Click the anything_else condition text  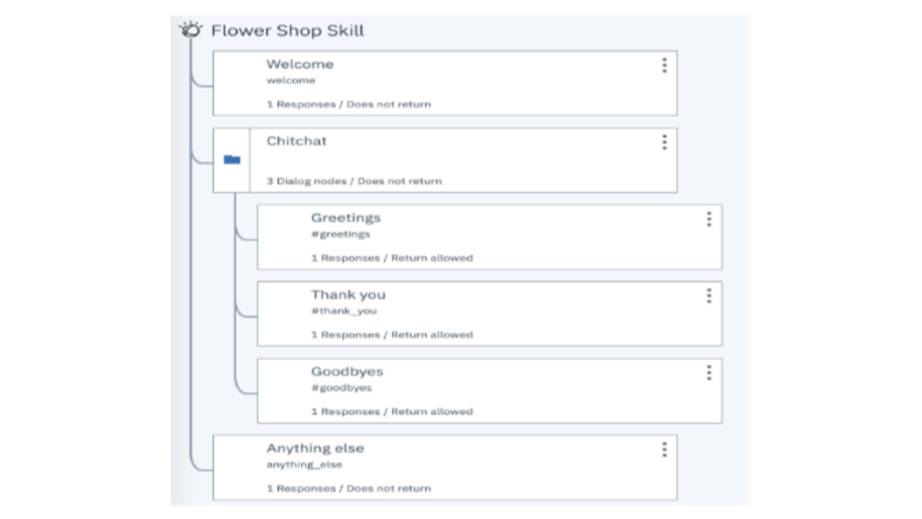point(304,465)
